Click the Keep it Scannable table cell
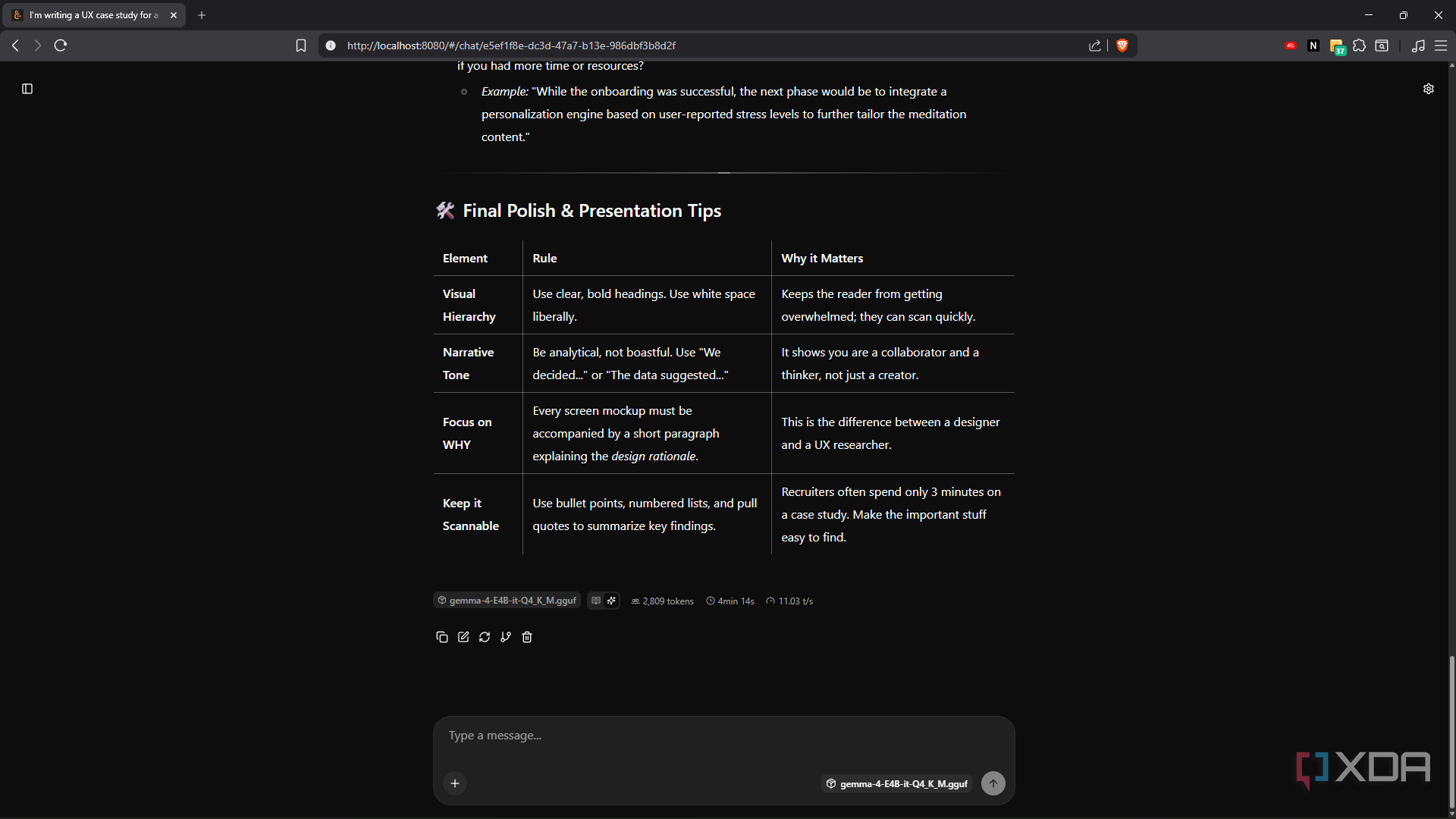Screen dimensions: 1456x819 tap(478, 514)
